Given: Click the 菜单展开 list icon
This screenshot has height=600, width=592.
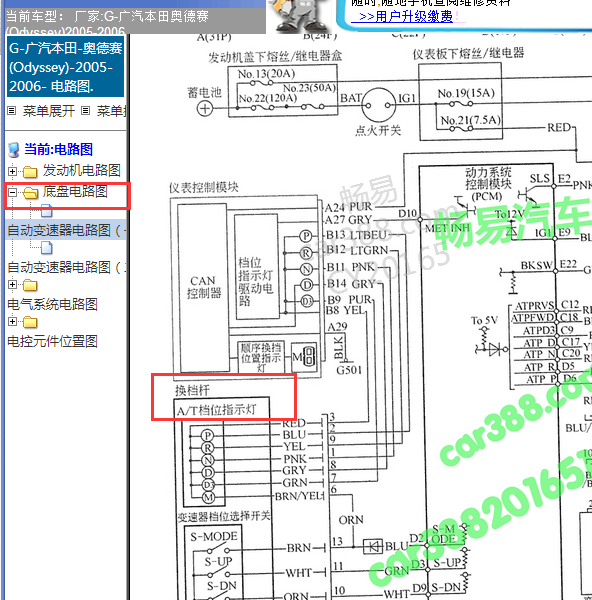Looking at the screenshot, I should [x=12, y=111].
